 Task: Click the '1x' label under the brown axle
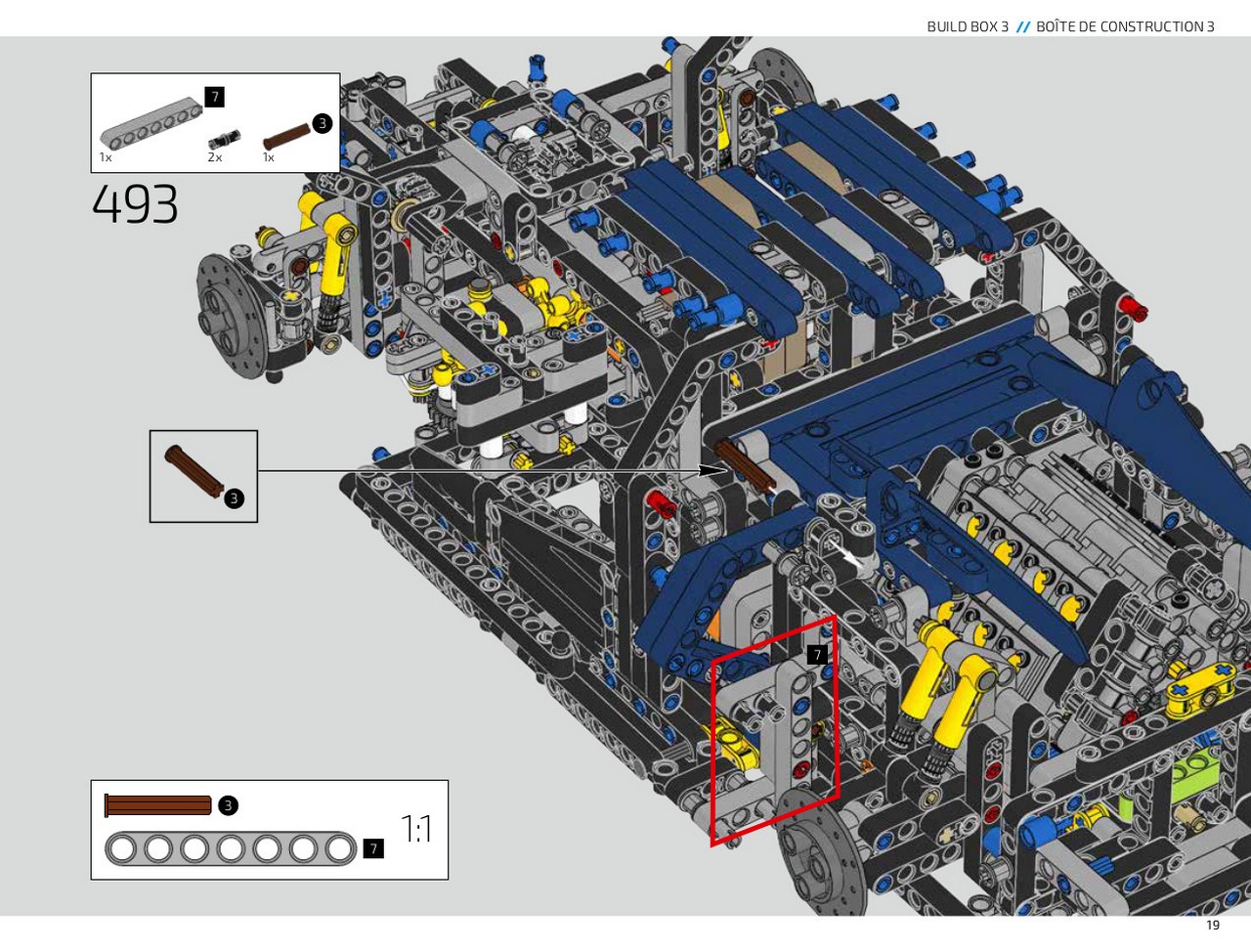point(269,157)
